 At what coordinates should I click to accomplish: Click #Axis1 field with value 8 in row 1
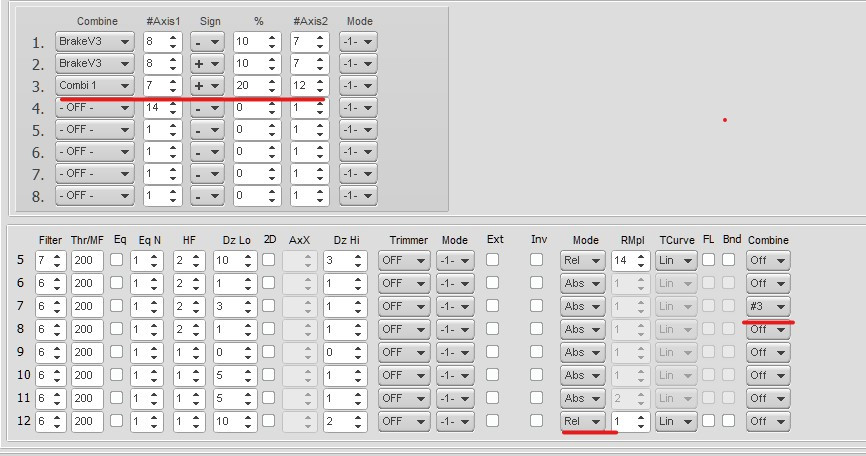click(162, 41)
